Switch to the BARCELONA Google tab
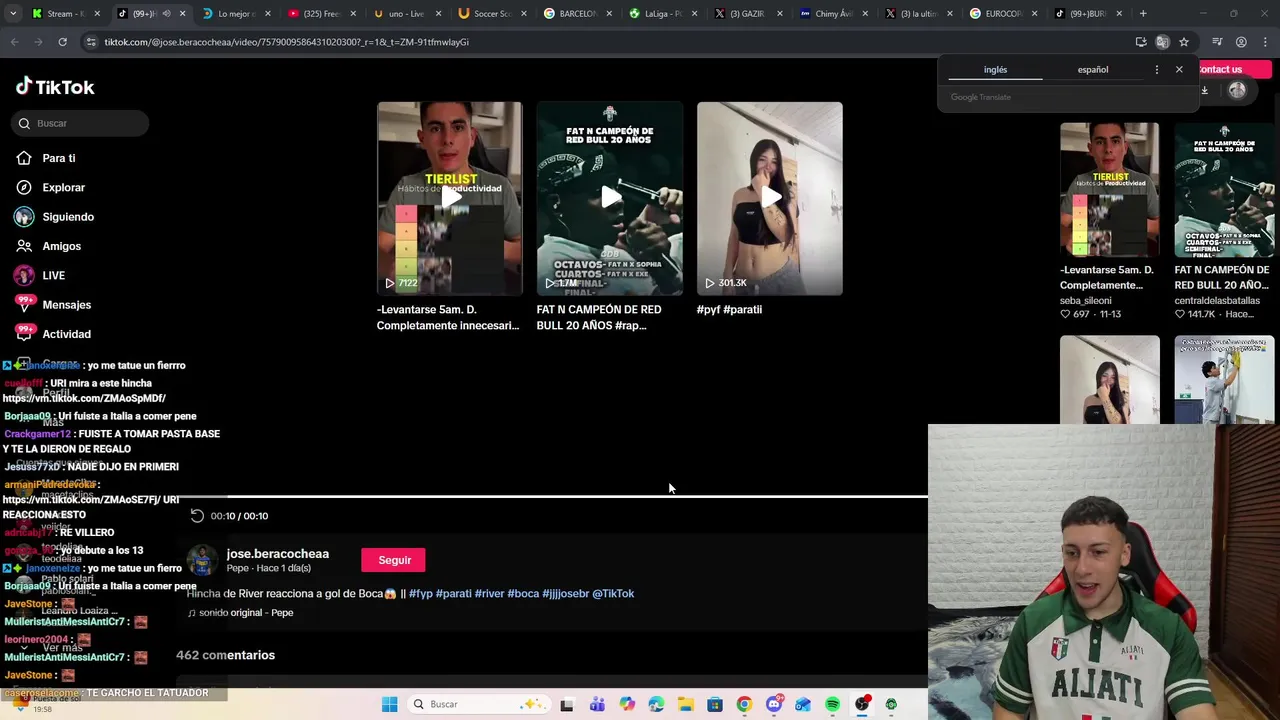1280x720 pixels. pyautogui.click(x=577, y=14)
